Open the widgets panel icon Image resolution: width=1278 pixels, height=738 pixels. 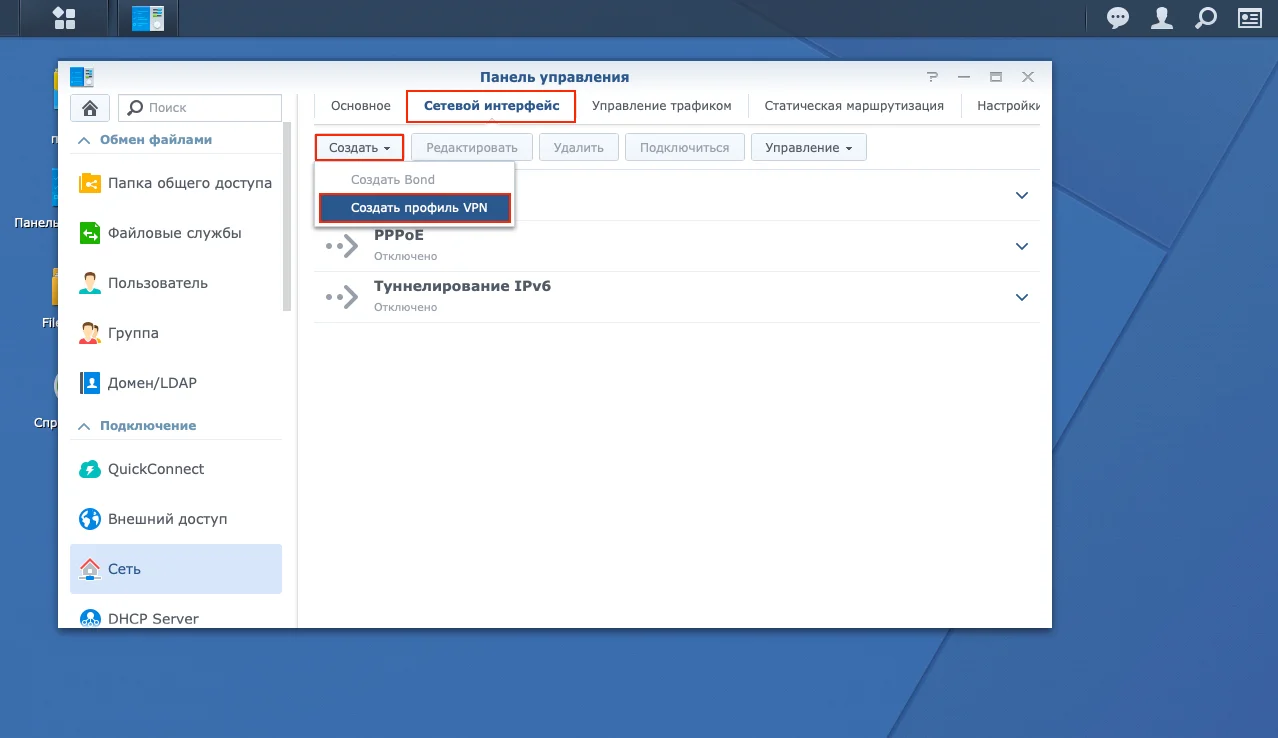1249,18
